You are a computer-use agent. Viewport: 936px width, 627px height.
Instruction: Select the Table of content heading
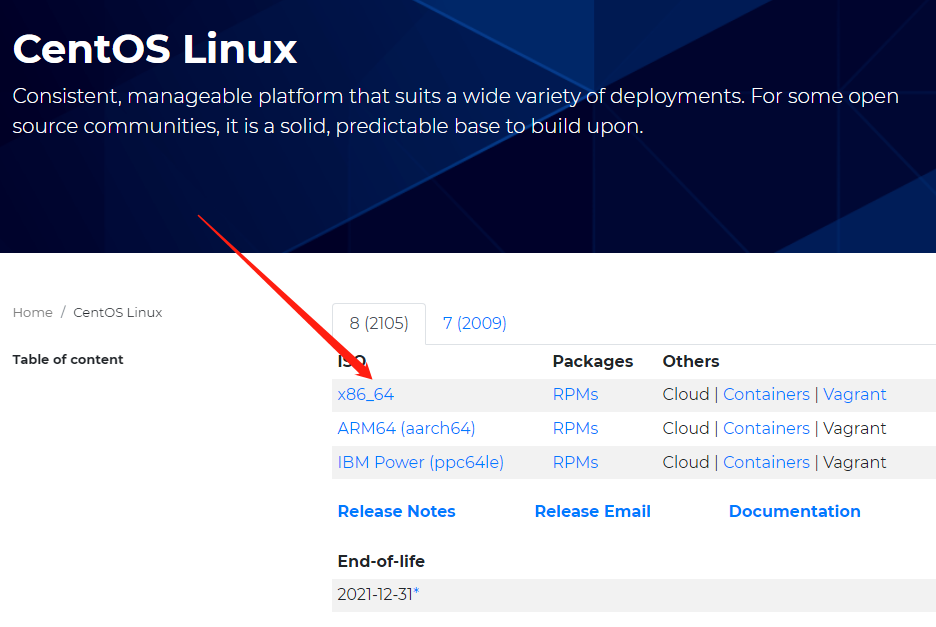coord(68,359)
